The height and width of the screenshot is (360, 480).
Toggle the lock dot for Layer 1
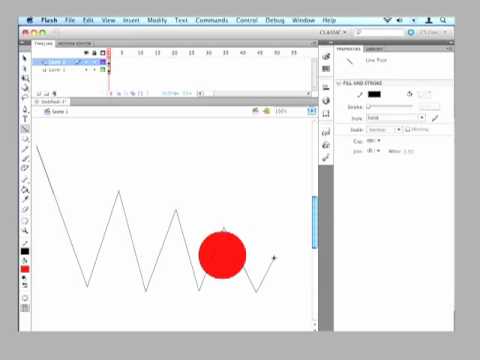94,70
